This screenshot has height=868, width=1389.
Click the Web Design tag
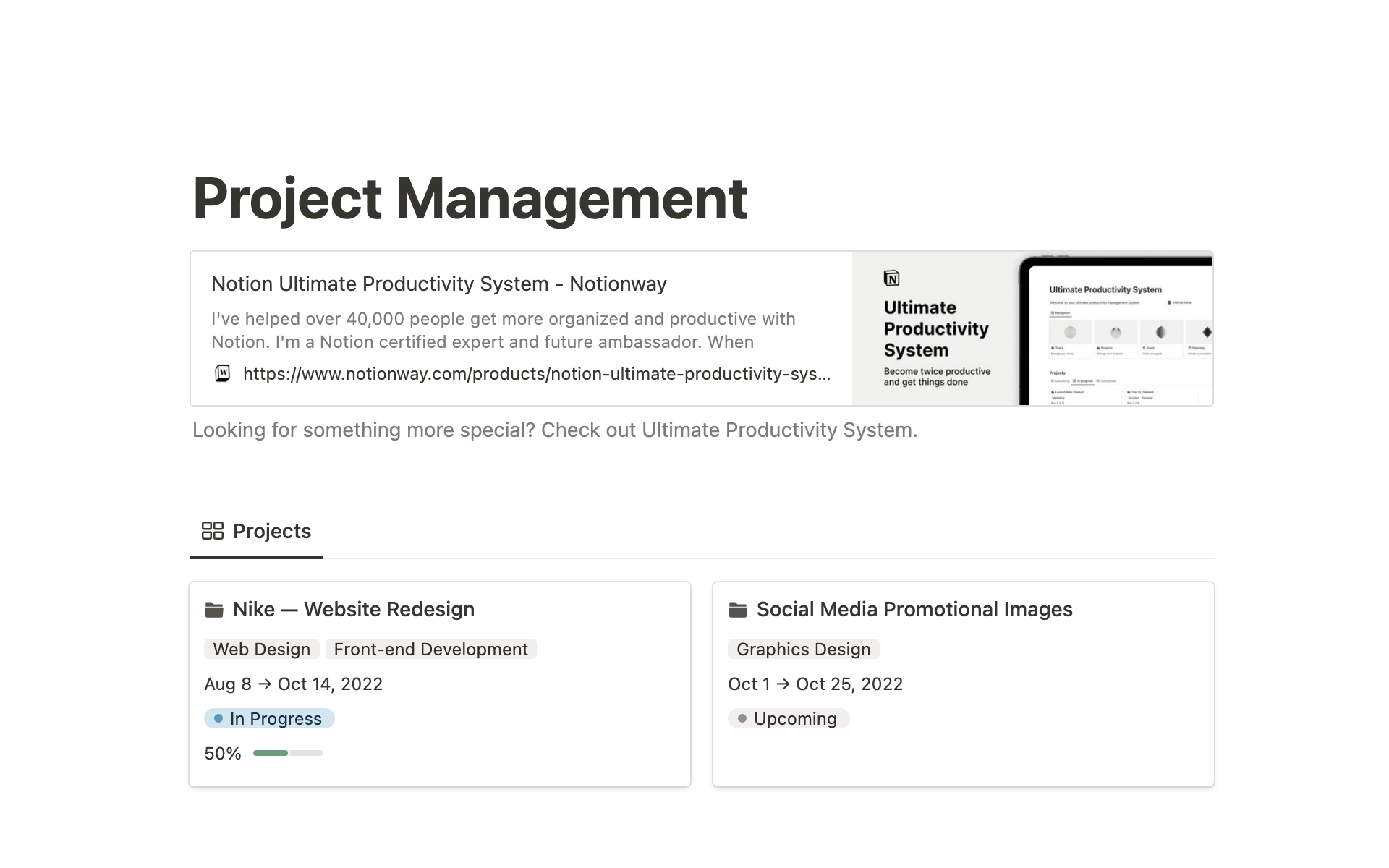[x=261, y=649]
